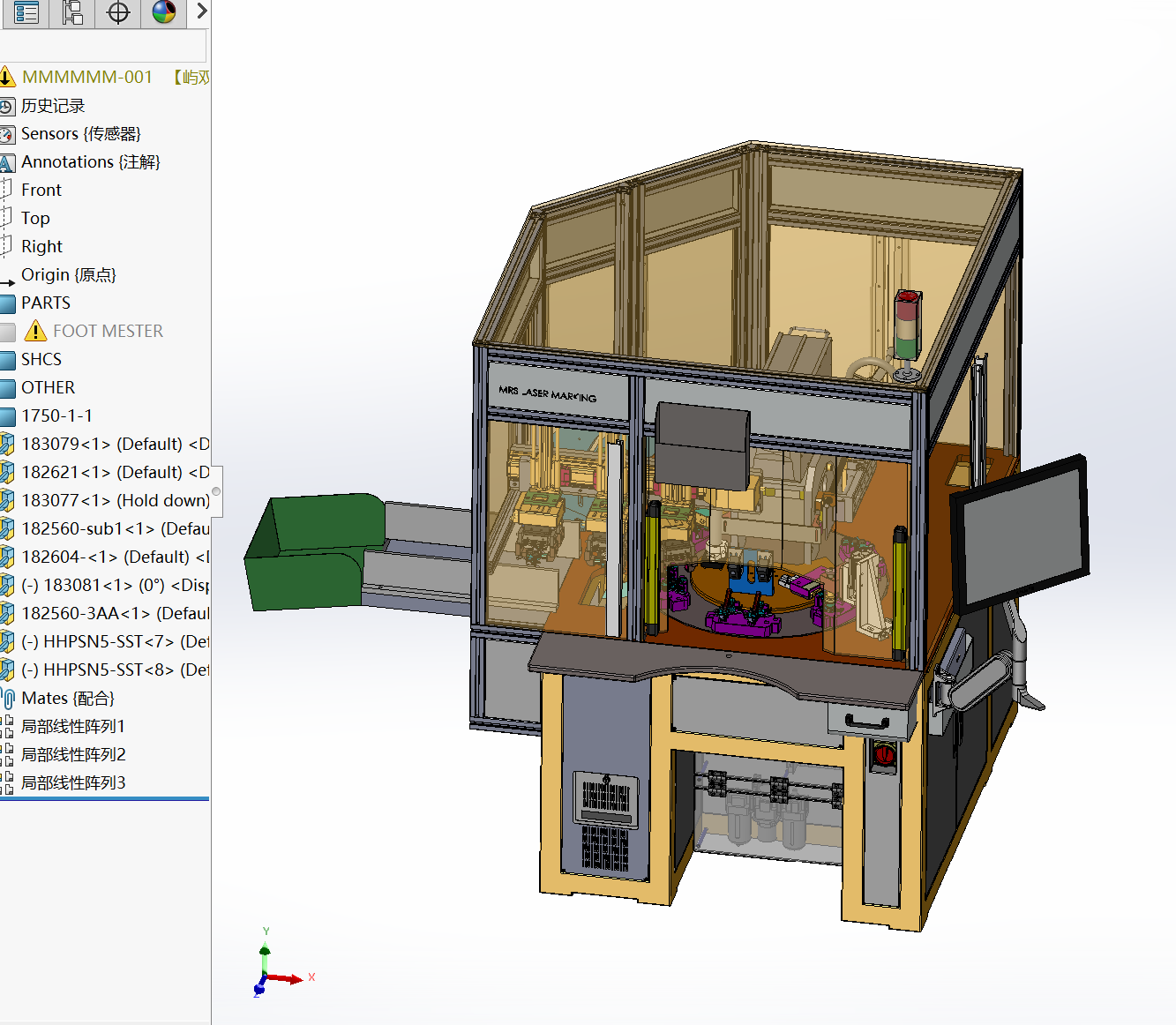Image resolution: width=1176 pixels, height=1025 pixels.
Task: Switch to the ConfigurationManager tab
Action: (x=72, y=12)
